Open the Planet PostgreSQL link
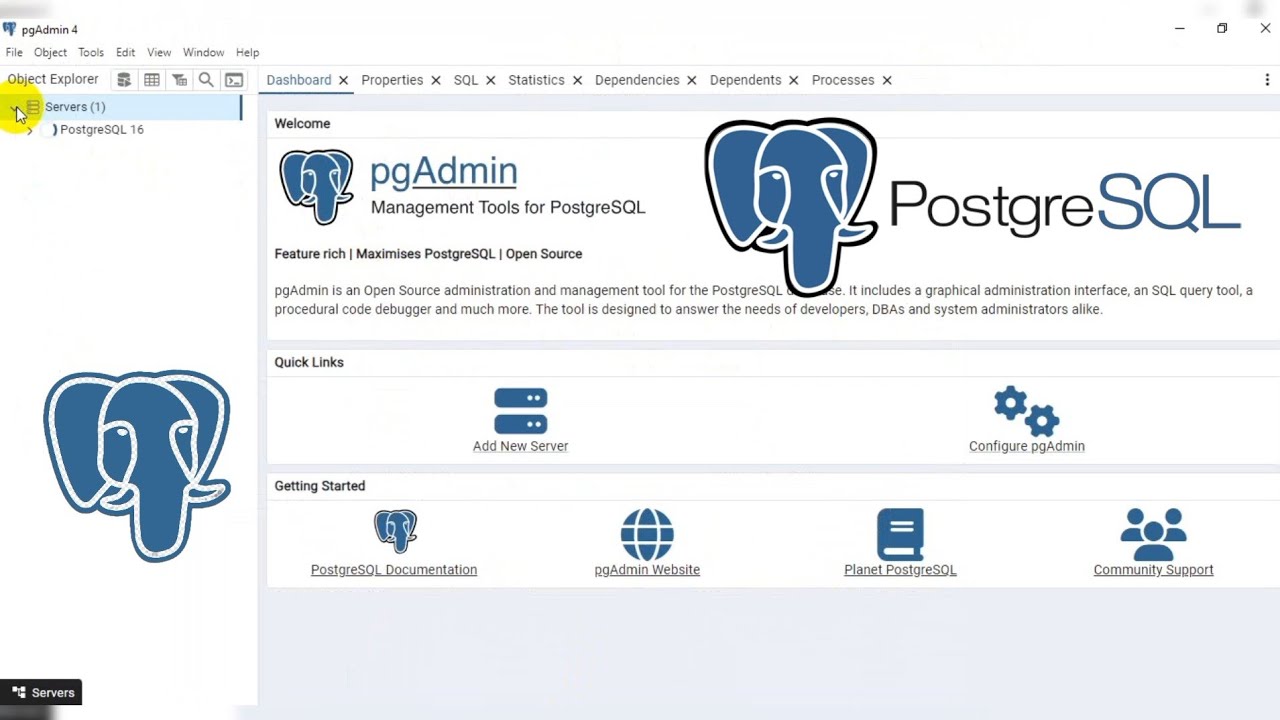Viewport: 1280px width, 720px height. point(900,570)
